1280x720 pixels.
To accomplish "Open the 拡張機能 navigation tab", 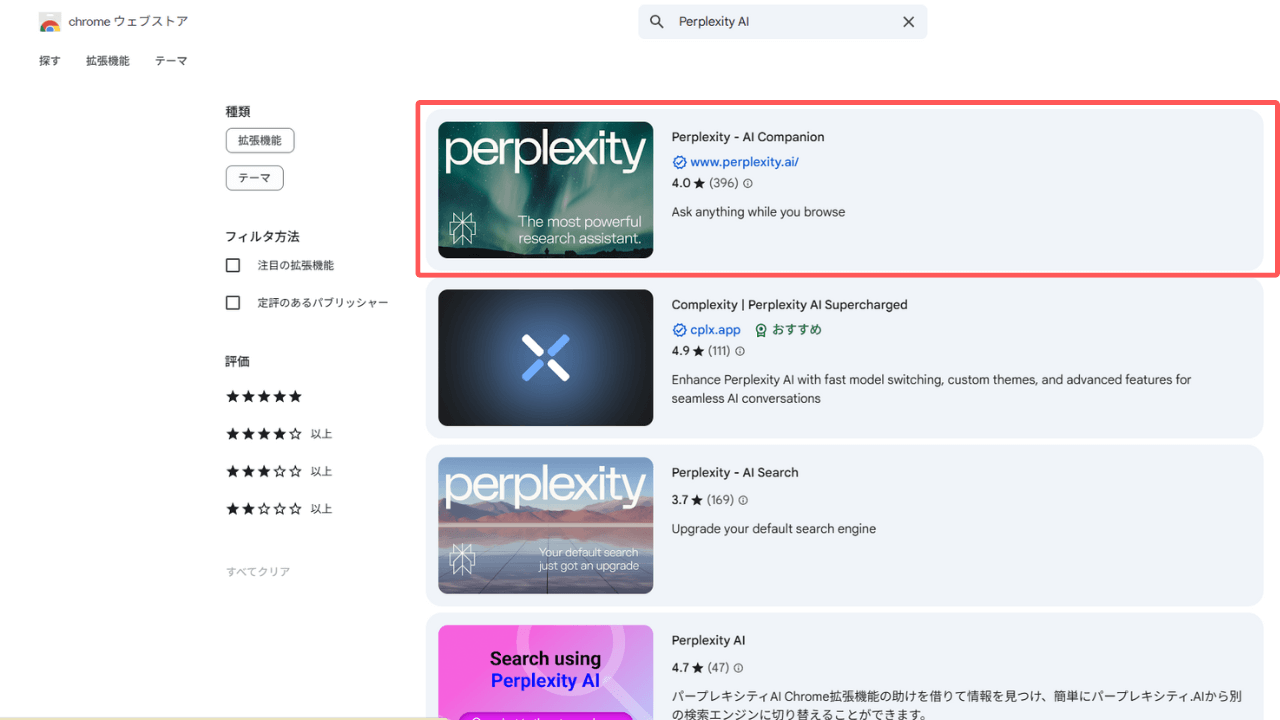I will pyautogui.click(x=107, y=61).
